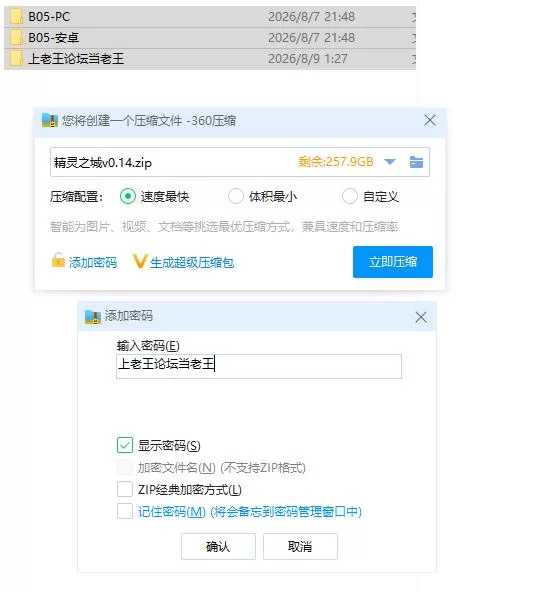558x592 pixels.
Task: Click the browse folder icon in filename field
Action: pos(416,162)
